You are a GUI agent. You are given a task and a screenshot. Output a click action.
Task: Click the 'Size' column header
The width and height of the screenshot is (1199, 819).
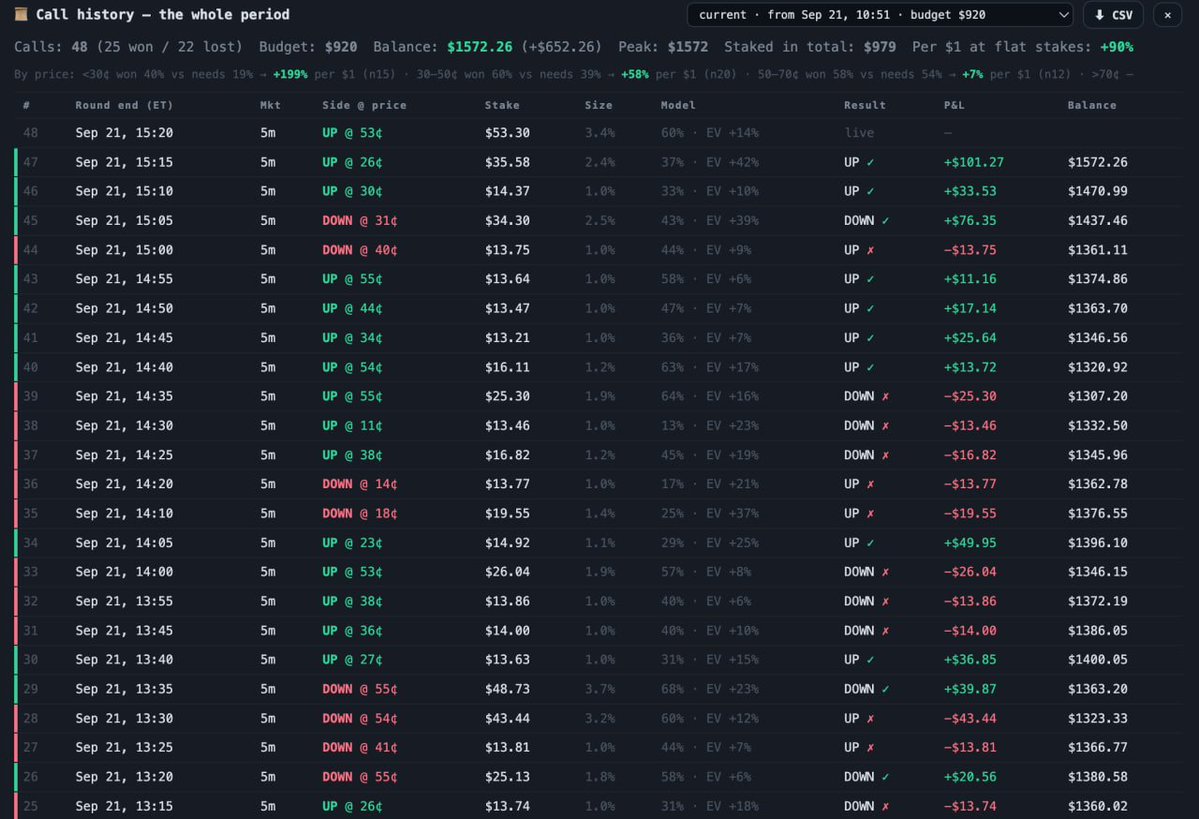pos(598,106)
